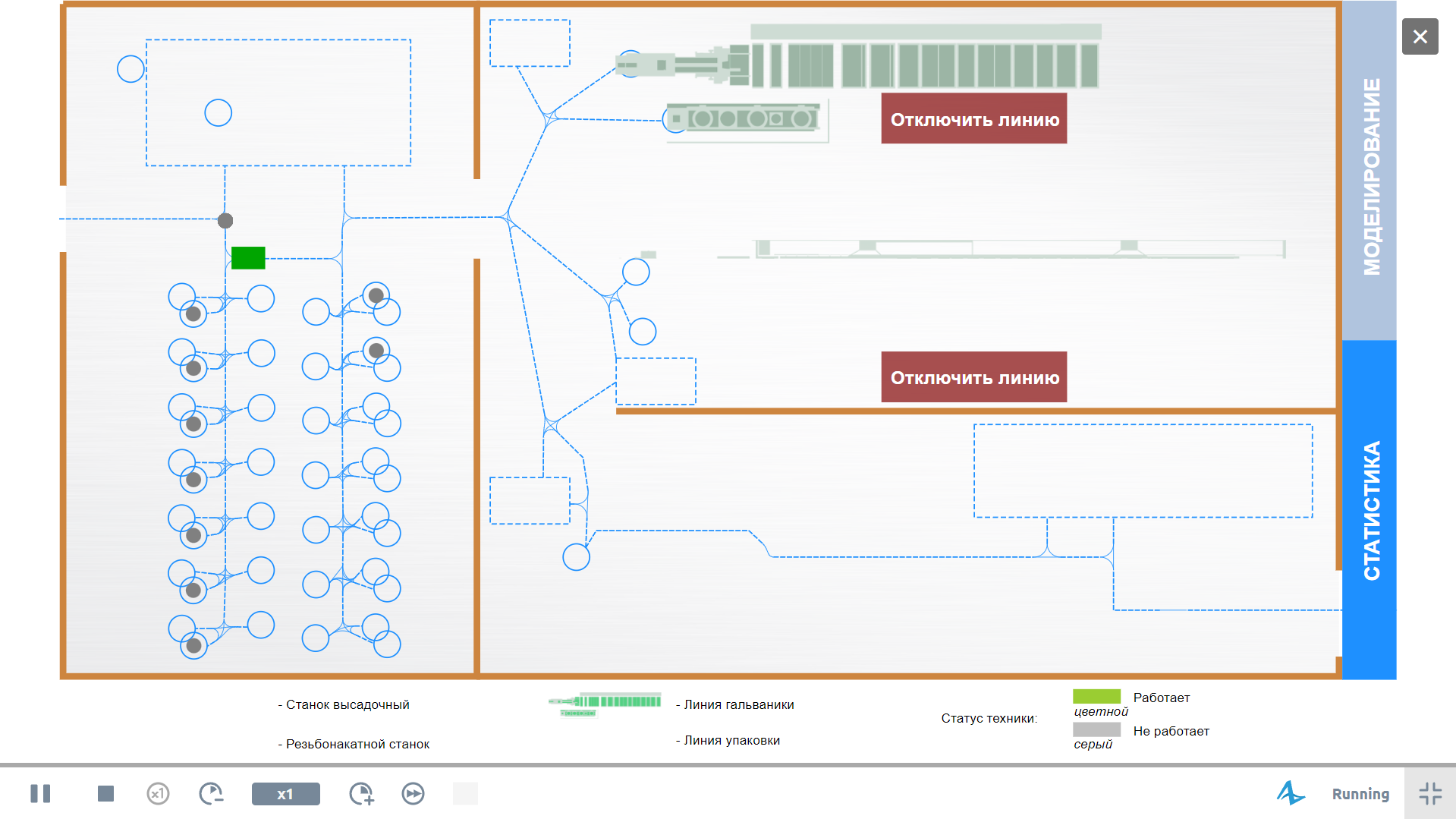Switch to virtual time fast-forward mode
The image size is (1456, 819).
click(413, 794)
